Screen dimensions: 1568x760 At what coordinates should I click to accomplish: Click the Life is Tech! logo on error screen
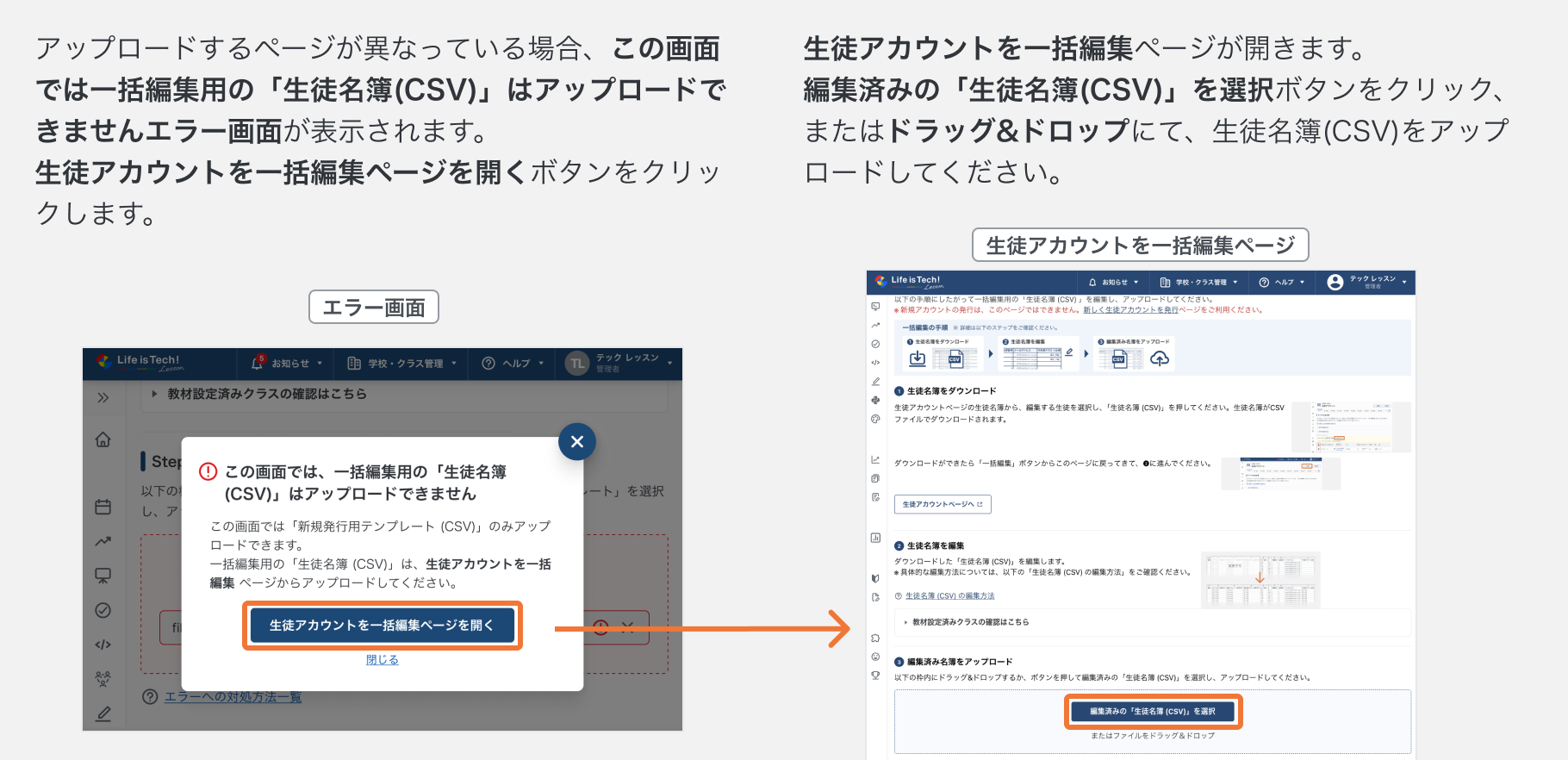(140, 363)
